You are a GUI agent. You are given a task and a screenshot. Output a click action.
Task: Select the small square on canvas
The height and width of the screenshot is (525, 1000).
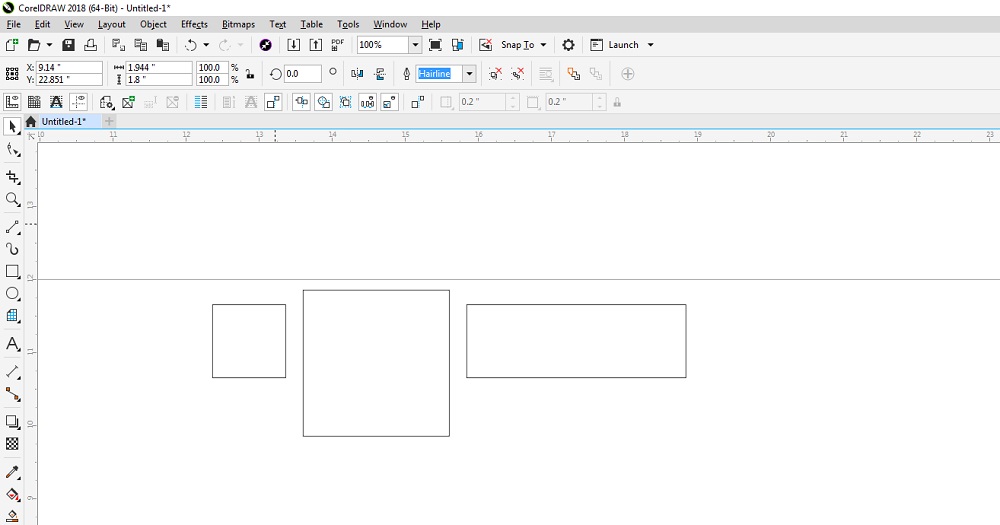click(x=249, y=341)
